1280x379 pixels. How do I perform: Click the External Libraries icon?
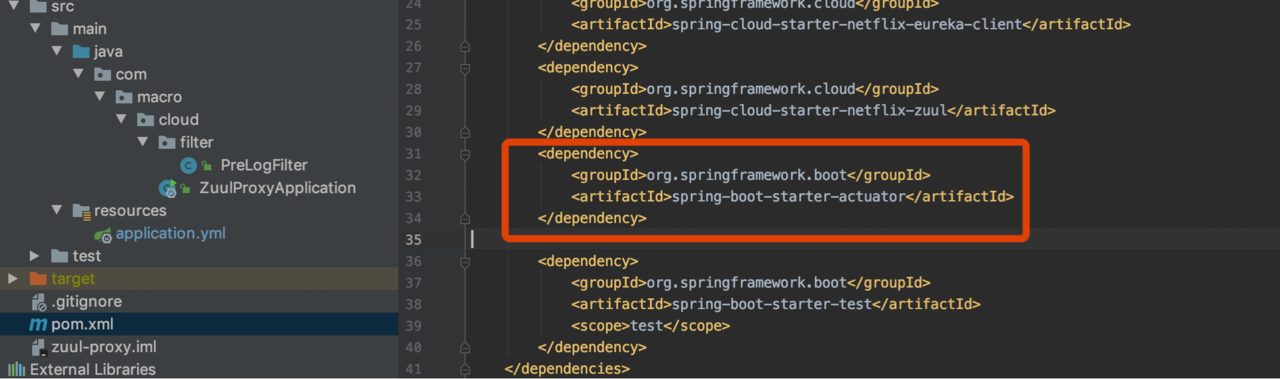[17, 370]
